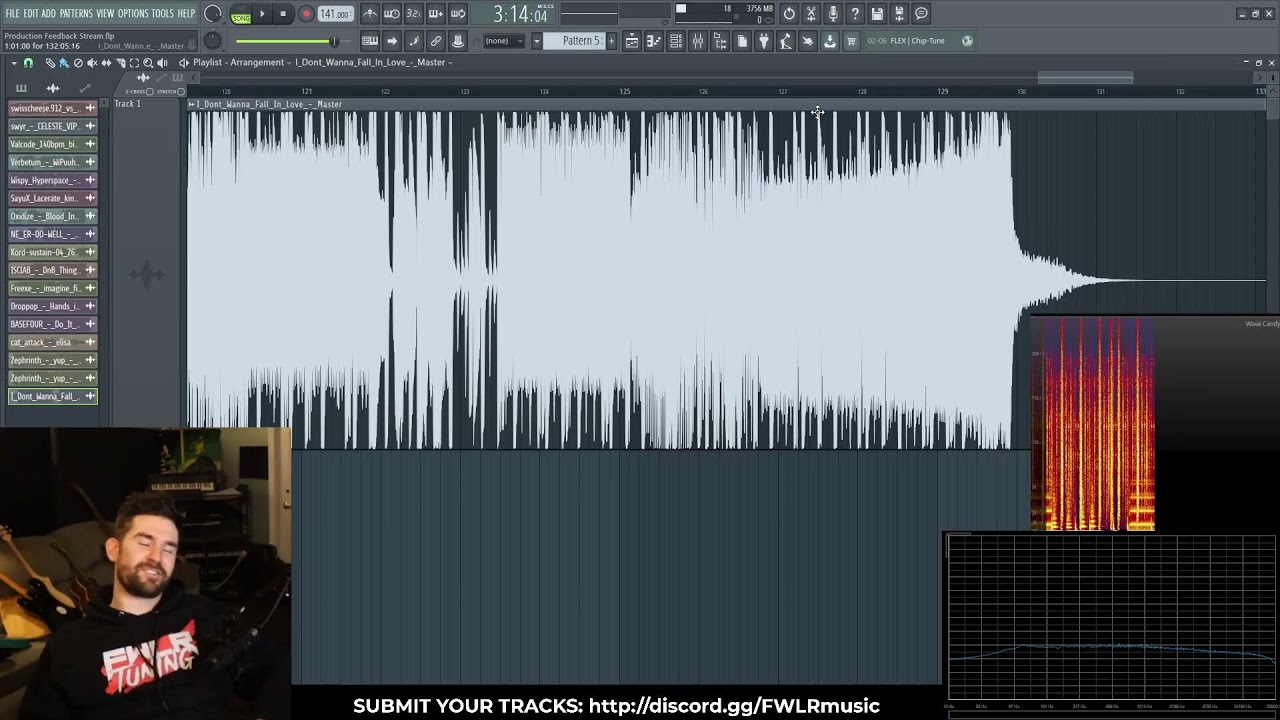
Task: Toggle the 3-2-1 countdown before recording
Action: coord(414,14)
